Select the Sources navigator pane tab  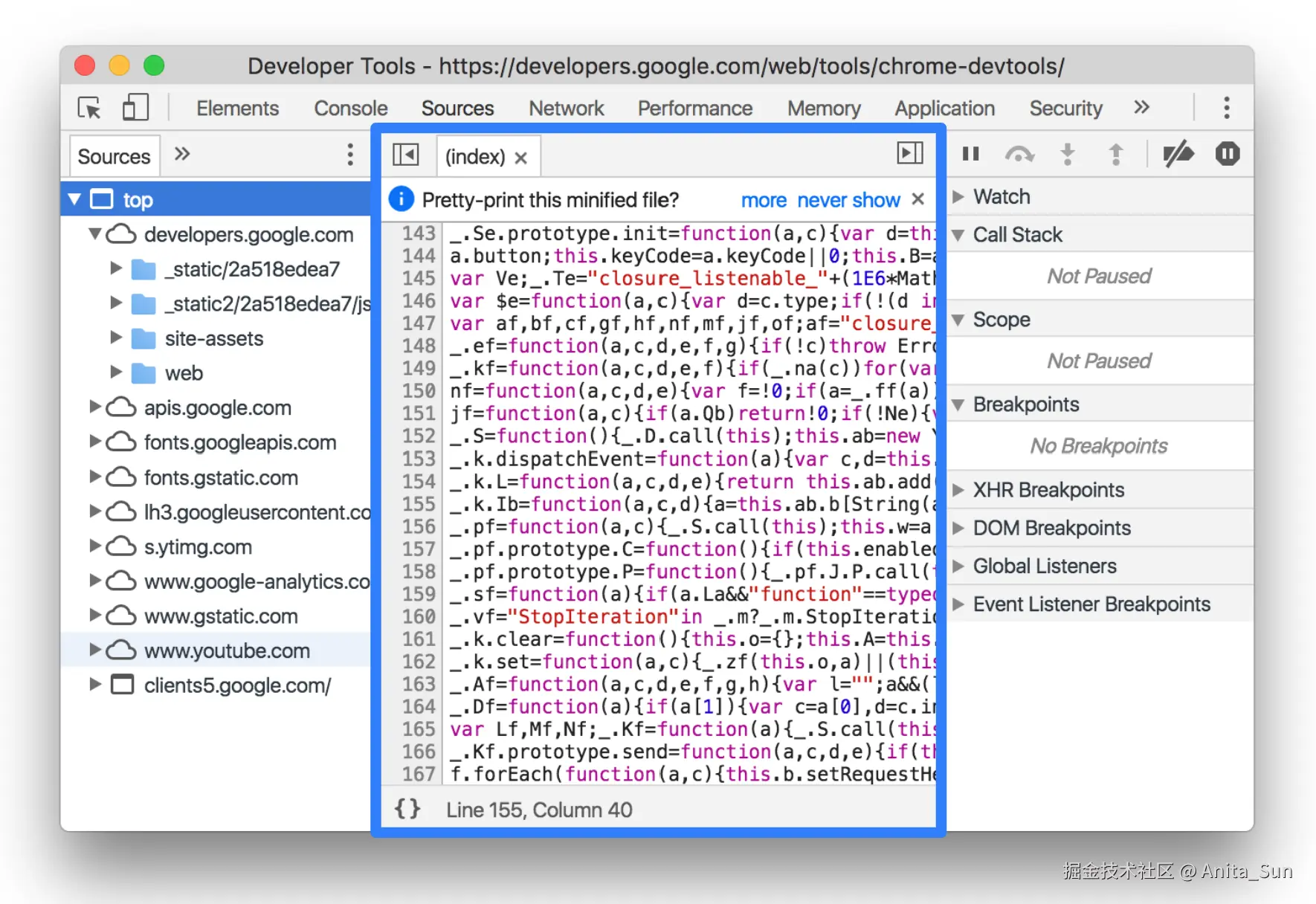pos(114,157)
